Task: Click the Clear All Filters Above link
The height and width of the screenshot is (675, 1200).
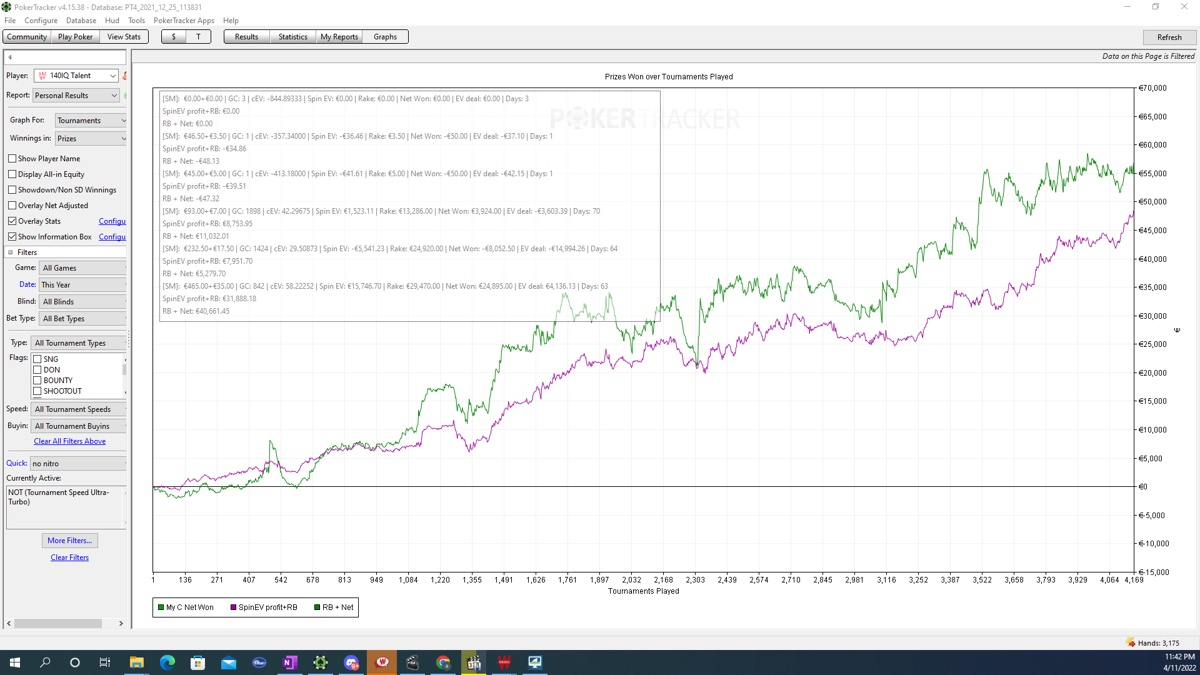Action: (69, 441)
